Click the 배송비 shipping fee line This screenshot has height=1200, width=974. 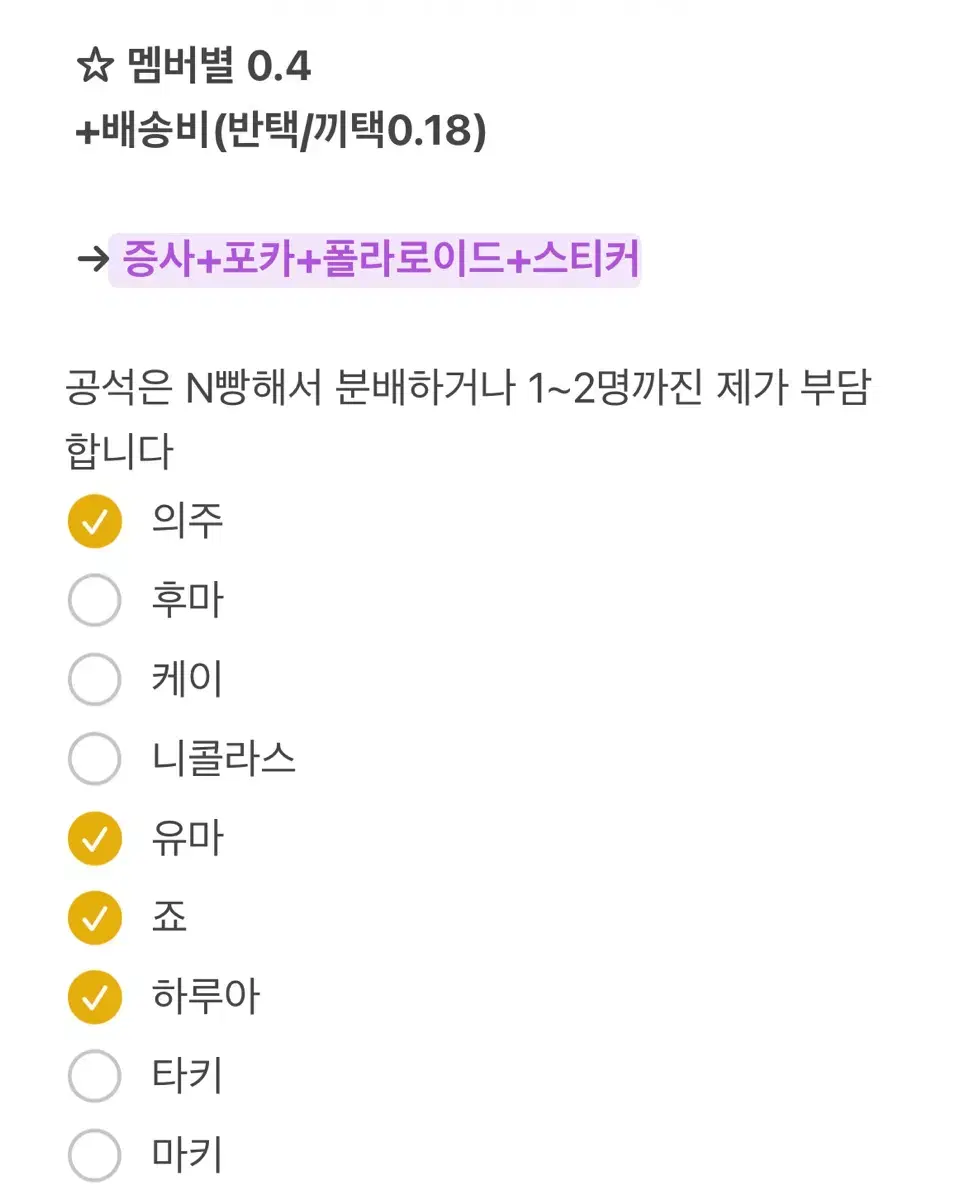(281, 130)
